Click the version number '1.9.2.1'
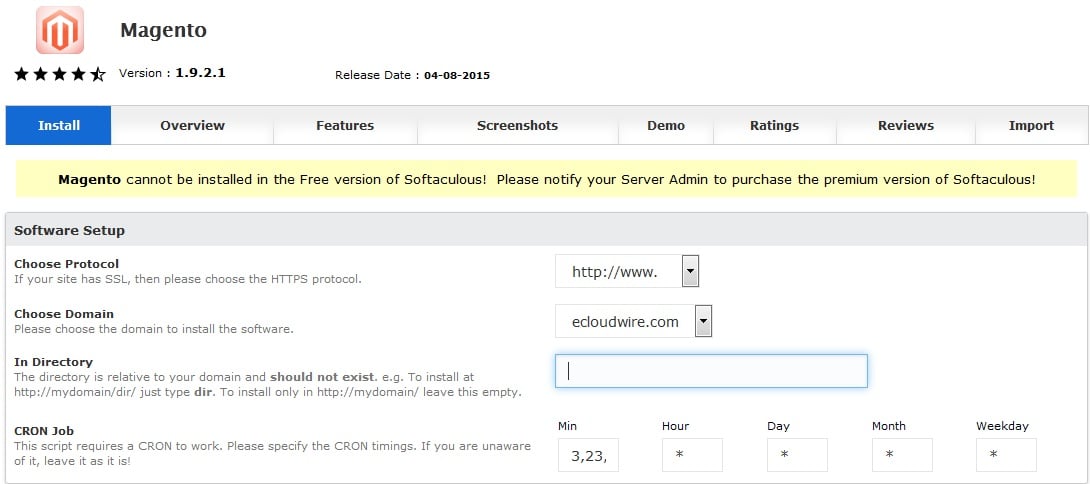The width and height of the screenshot is (1090, 484). click(x=200, y=73)
